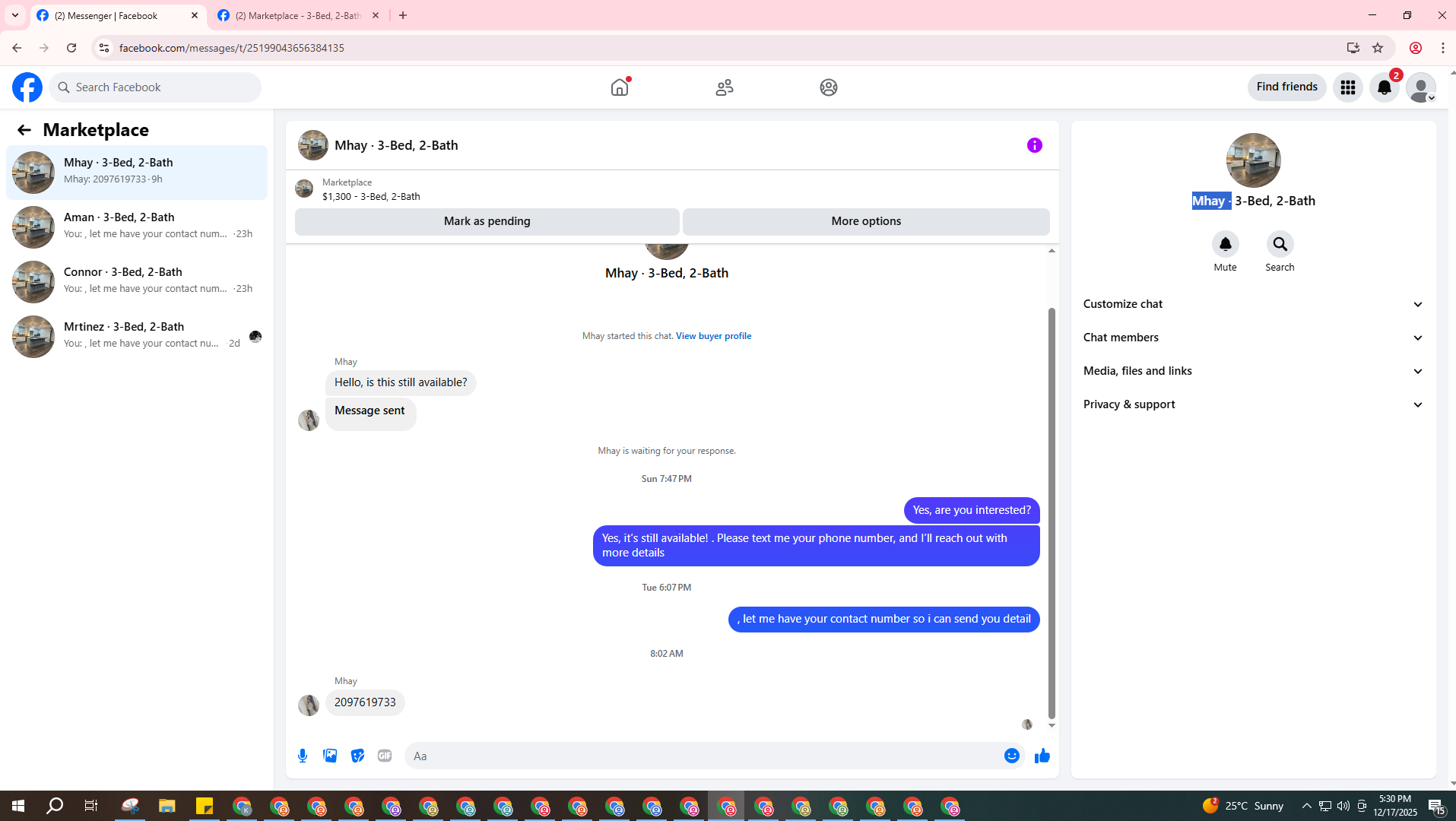Expand the Chat members section
The width and height of the screenshot is (1456, 821).
pyautogui.click(x=1253, y=338)
